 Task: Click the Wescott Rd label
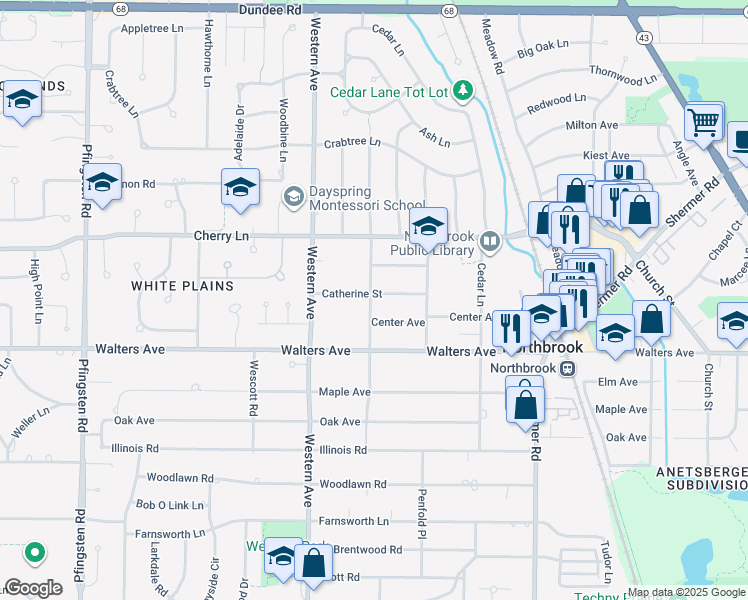click(254, 388)
